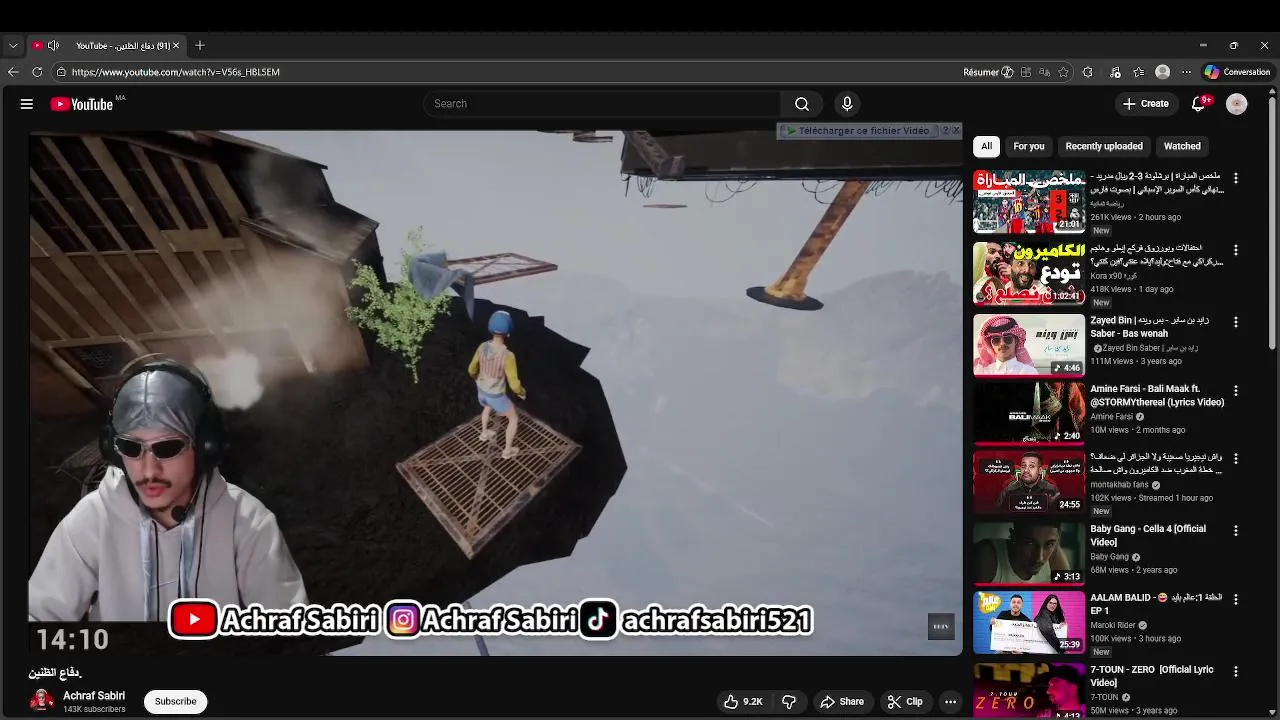
Task: Open options for 7-TOUN ZERO video
Action: [x=1236, y=671]
